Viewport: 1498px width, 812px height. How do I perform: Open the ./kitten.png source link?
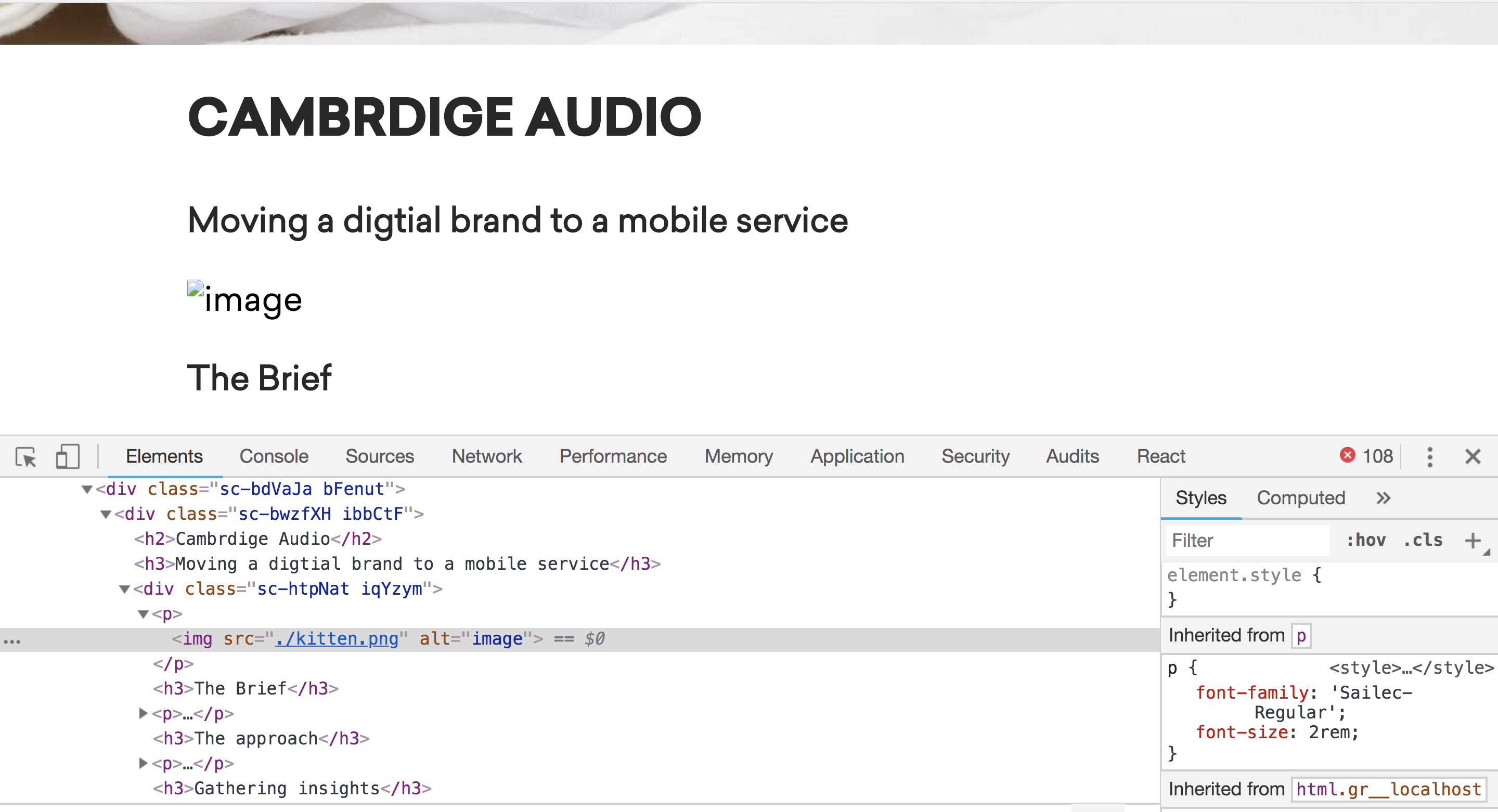coord(336,638)
